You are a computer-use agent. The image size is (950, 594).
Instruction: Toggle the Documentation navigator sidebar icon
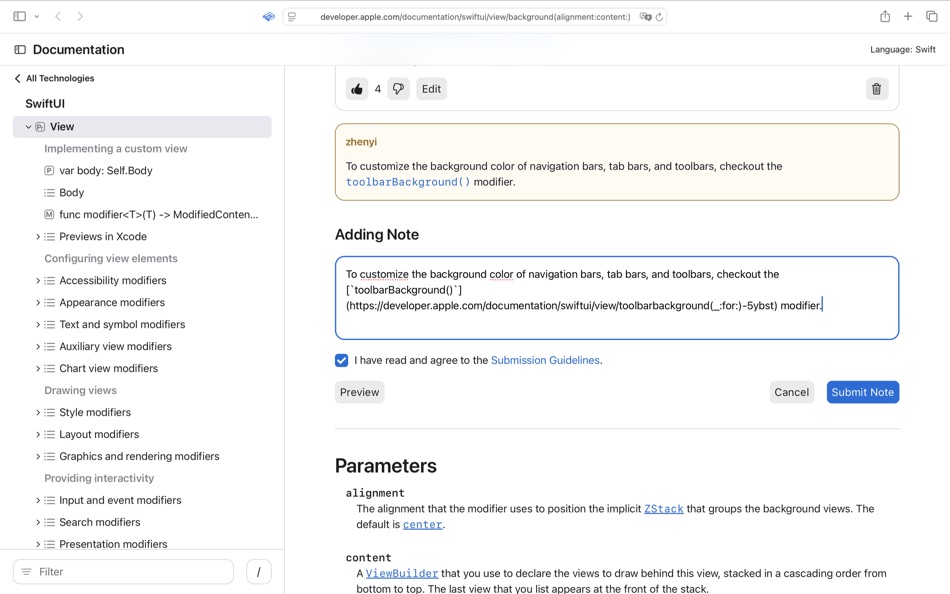click(20, 50)
